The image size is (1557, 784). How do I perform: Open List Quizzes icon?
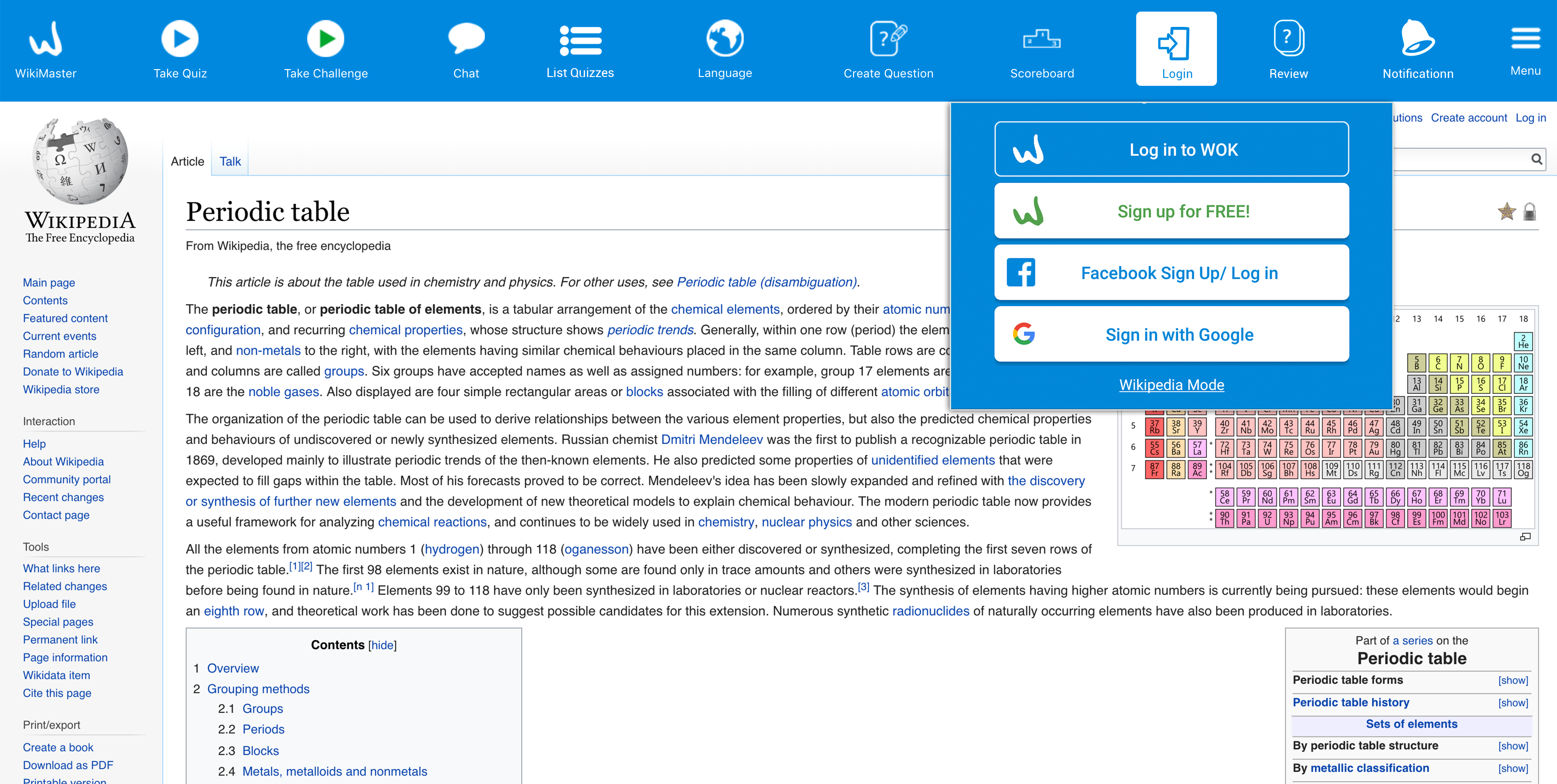[x=579, y=40]
